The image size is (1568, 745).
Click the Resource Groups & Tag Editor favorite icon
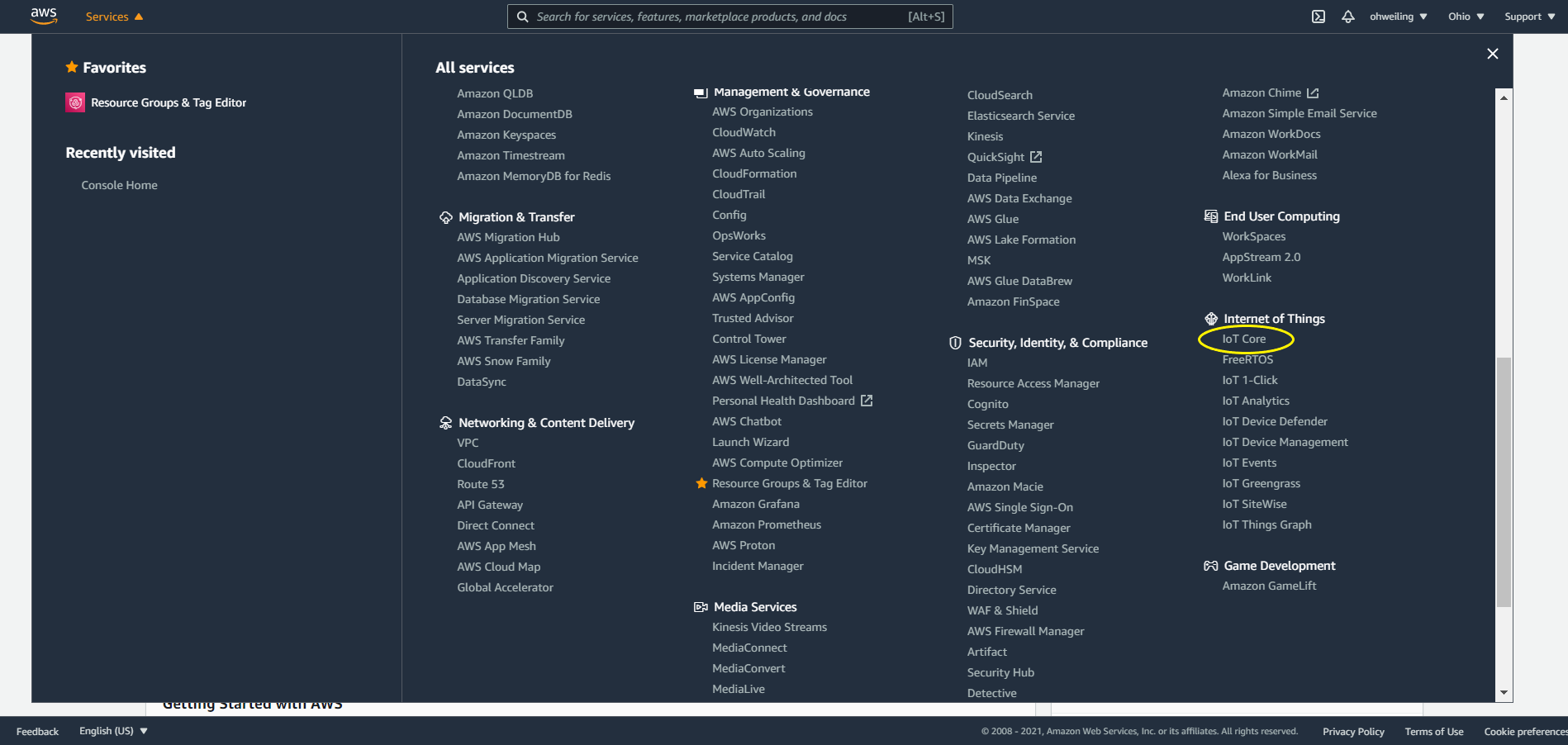(x=75, y=102)
